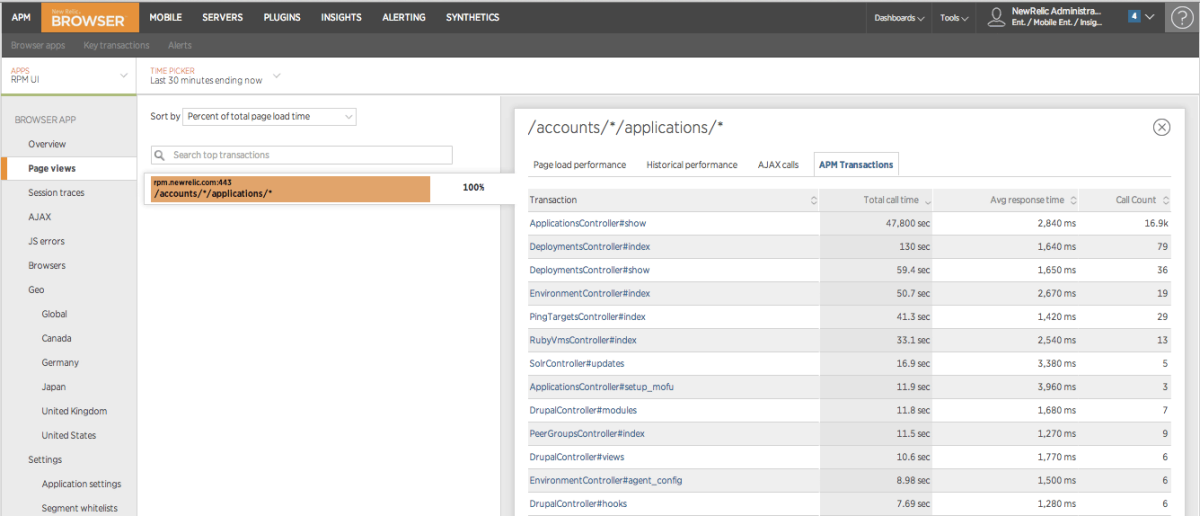The image size is (1200, 516).
Task: Open the Alerting product tab
Action: point(404,17)
